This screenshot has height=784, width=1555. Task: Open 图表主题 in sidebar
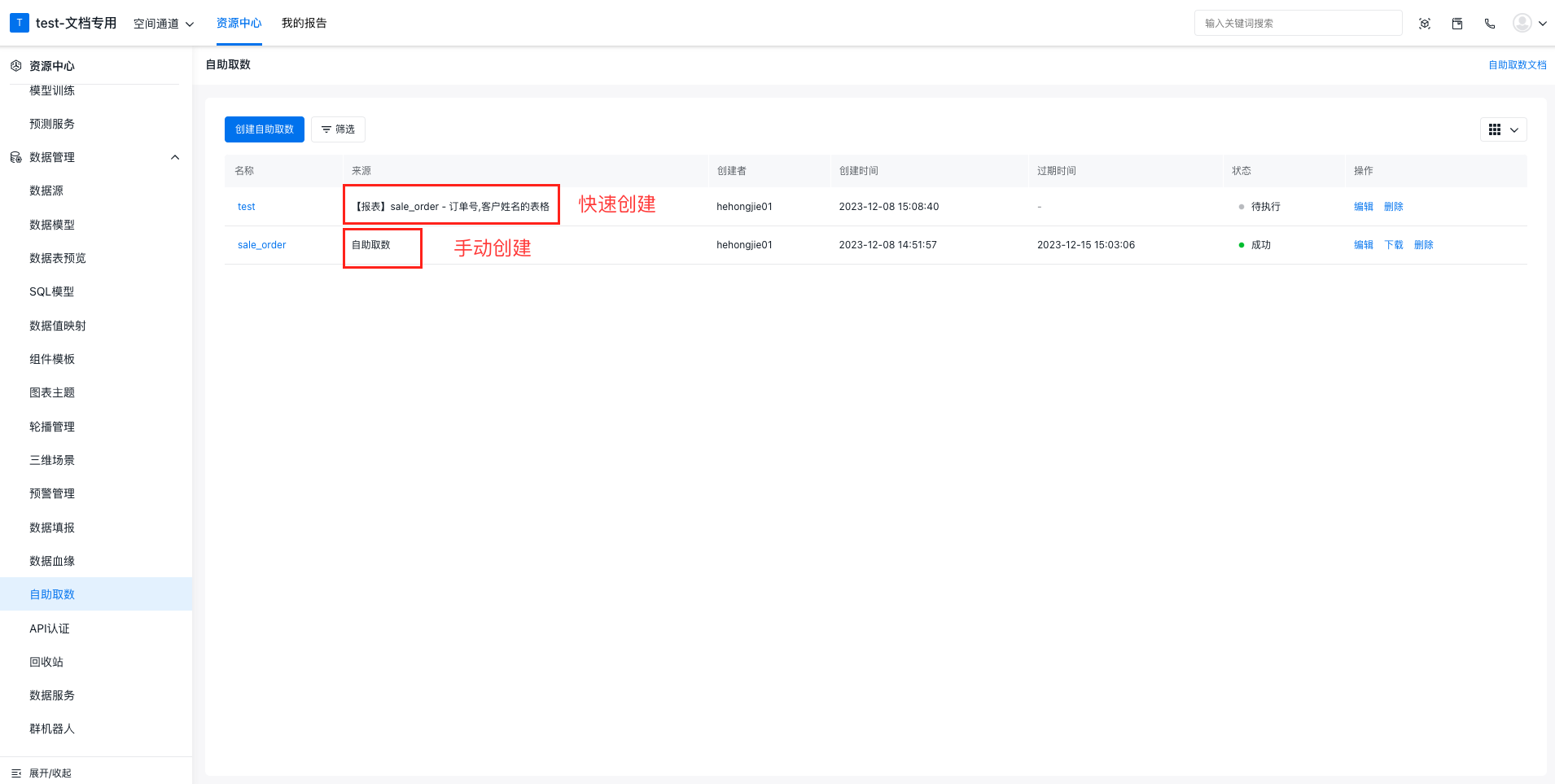coord(52,392)
